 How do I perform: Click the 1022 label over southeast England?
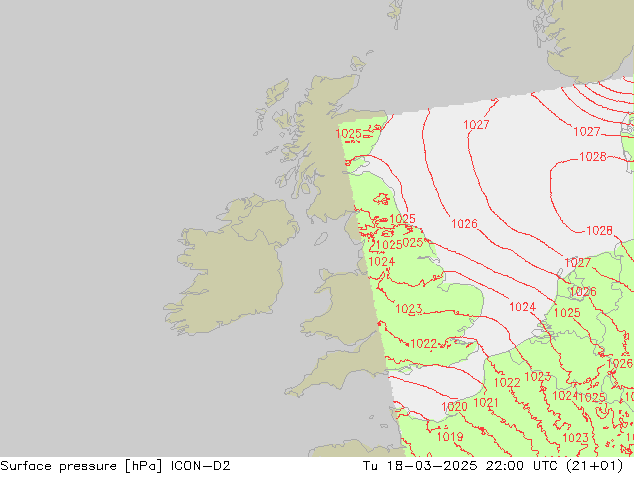pos(423,344)
